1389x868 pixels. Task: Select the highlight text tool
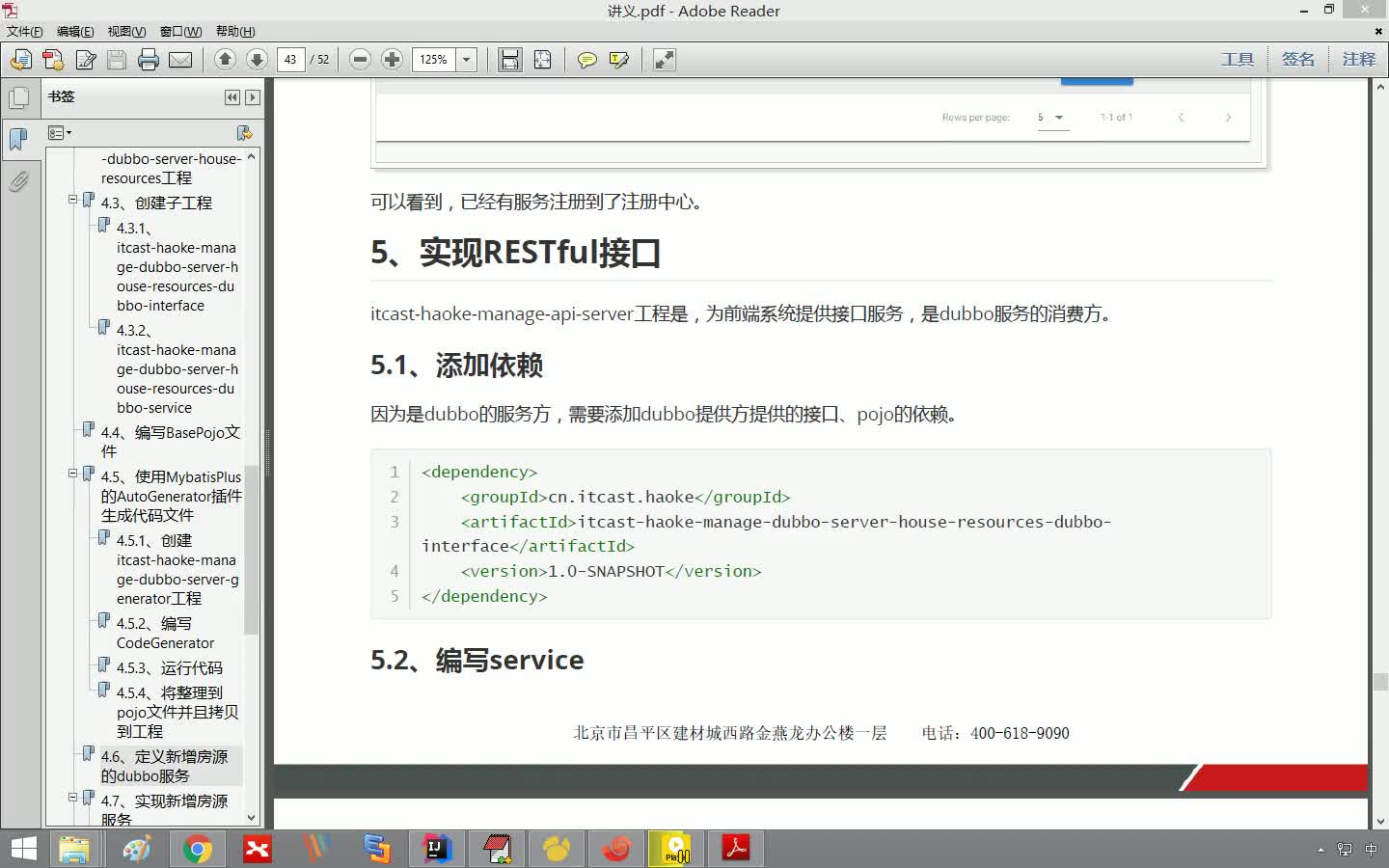click(619, 60)
